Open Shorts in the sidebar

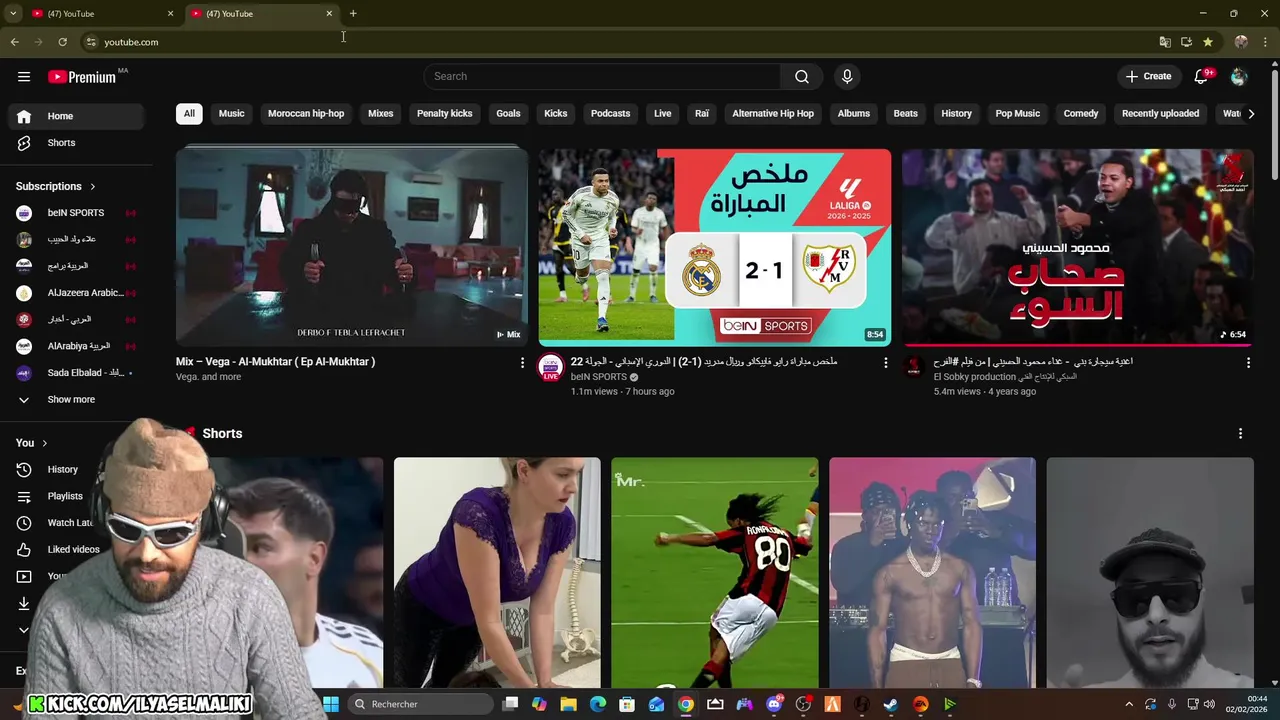pos(76,143)
